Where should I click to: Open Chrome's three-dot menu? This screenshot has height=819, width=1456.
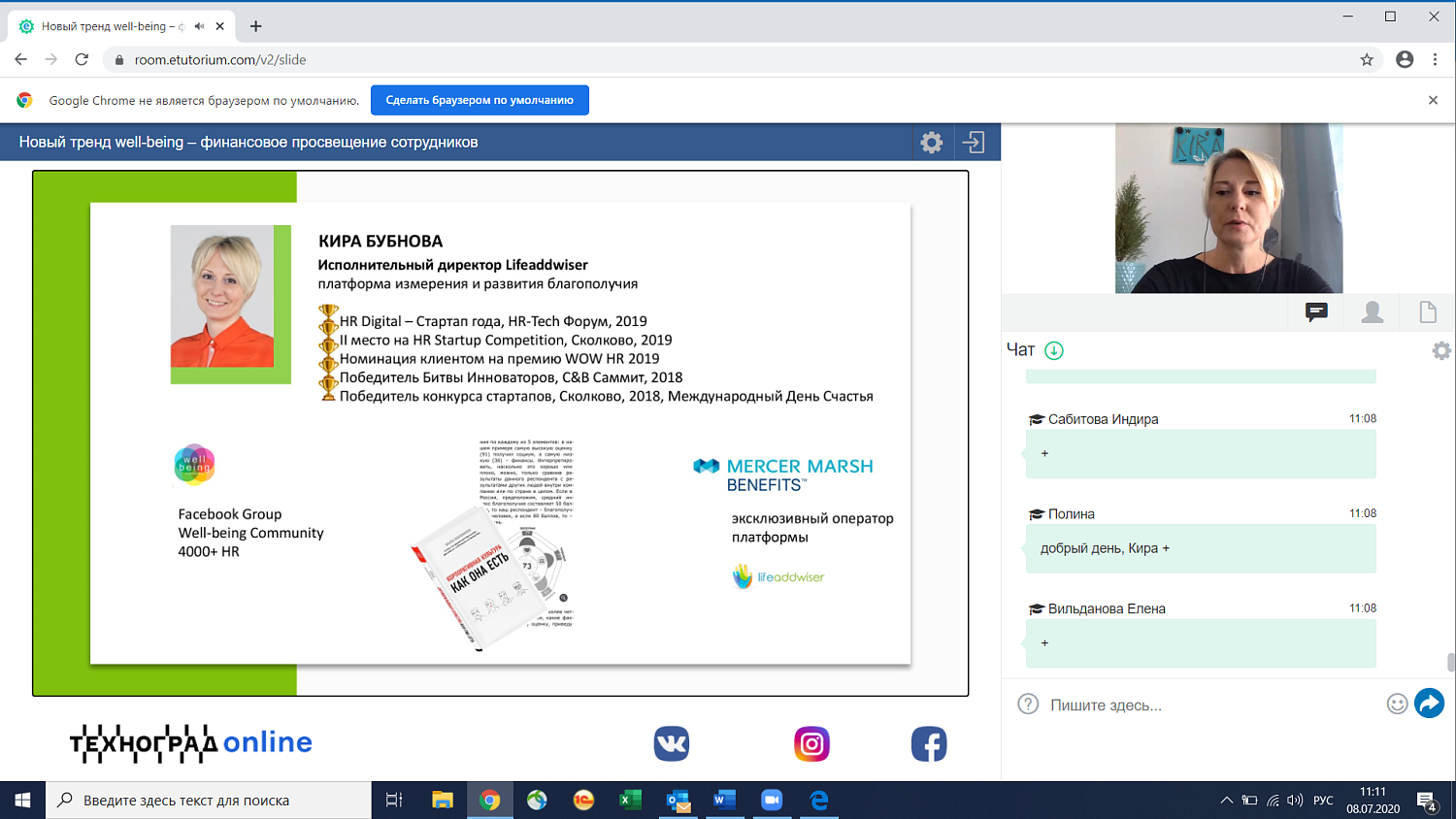(1435, 59)
